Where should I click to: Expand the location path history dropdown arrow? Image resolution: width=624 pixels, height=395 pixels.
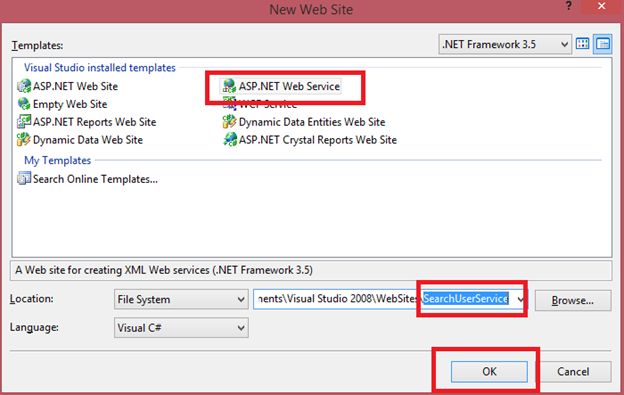point(520,299)
